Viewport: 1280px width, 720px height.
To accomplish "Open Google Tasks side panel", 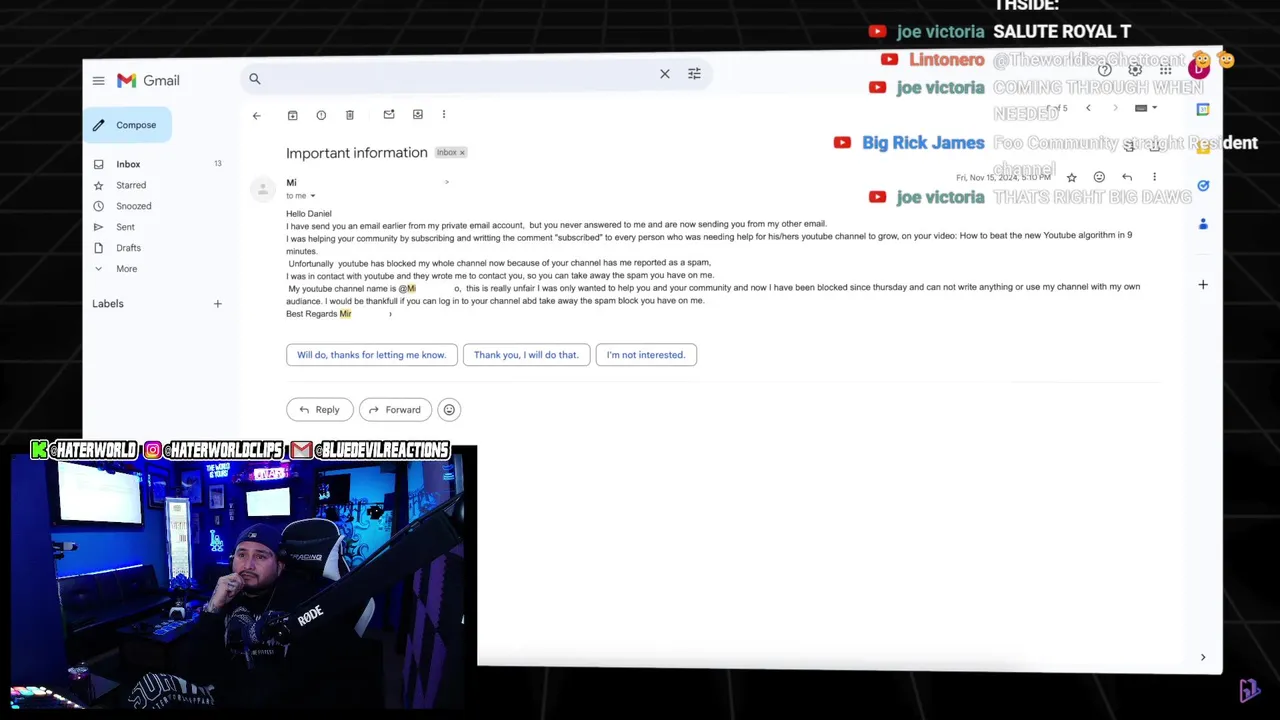I will (x=1203, y=186).
